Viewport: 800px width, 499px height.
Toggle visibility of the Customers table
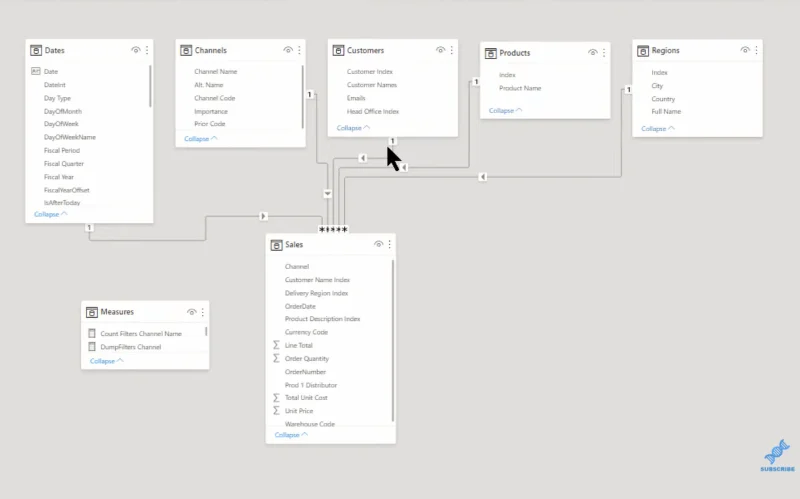(x=440, y=50)
